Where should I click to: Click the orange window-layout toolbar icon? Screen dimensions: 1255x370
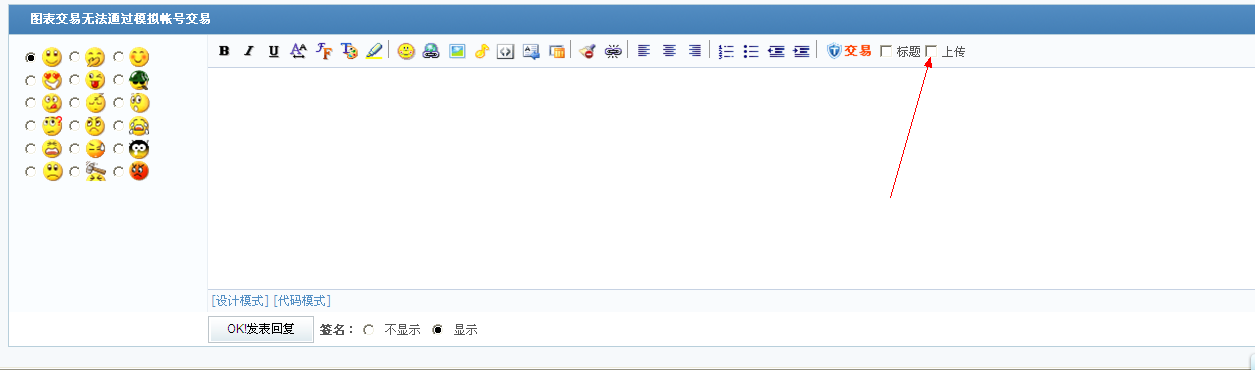point(557,51)
